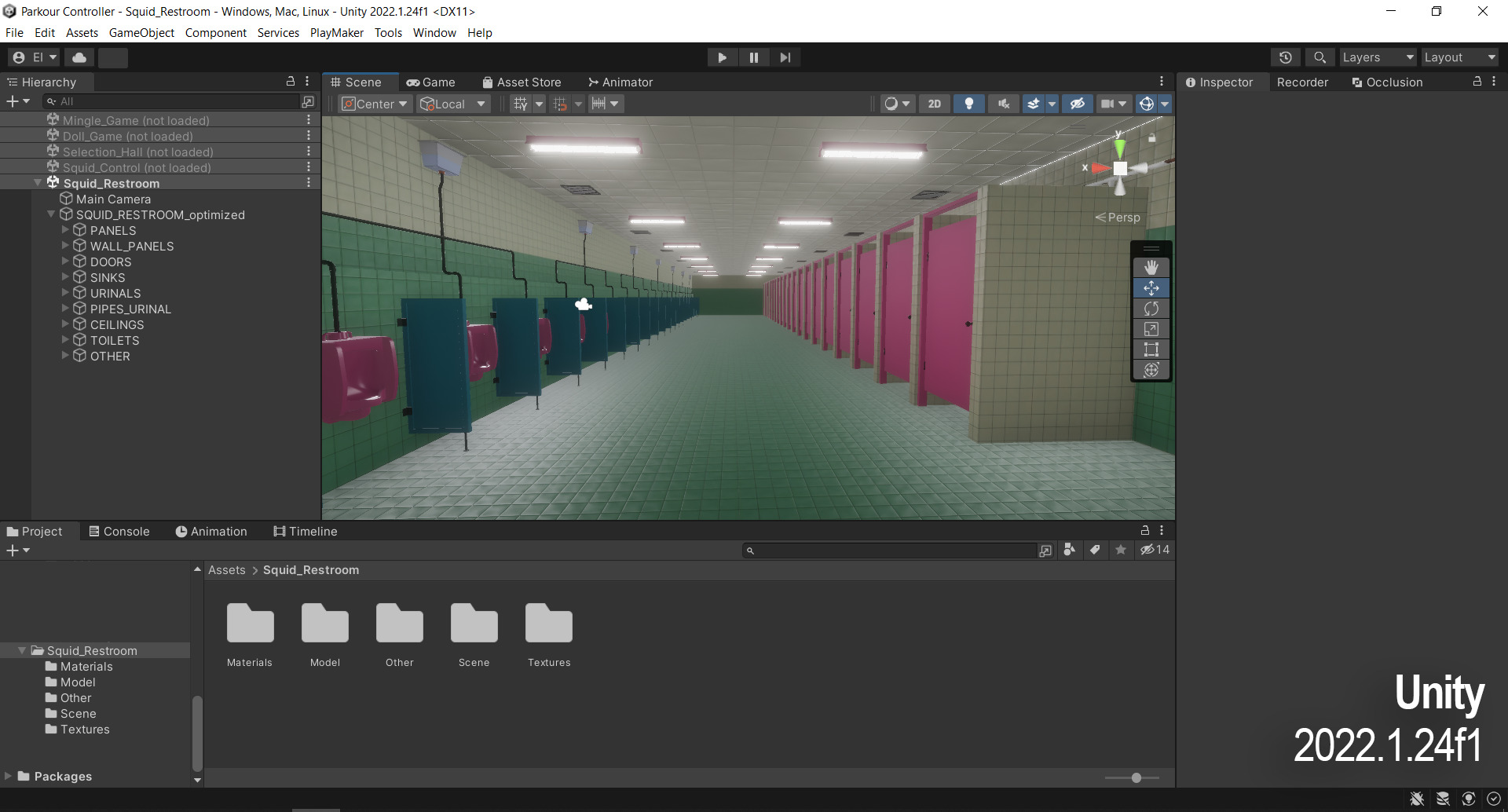Screen dimensions: 1508x812
Task: Toggle scene effects like skybox and fog
Action: (x=1033, y=104)
